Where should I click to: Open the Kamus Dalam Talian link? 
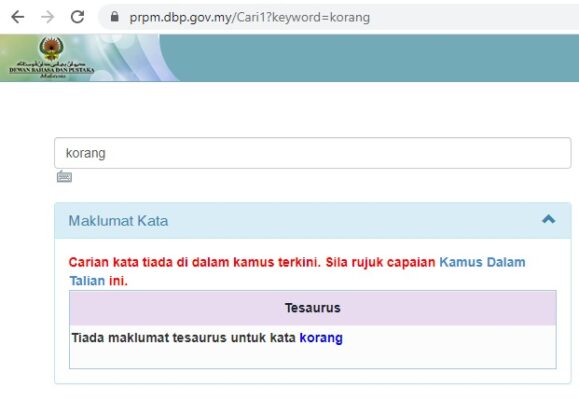pyautogui.click(x=482, y=262)
